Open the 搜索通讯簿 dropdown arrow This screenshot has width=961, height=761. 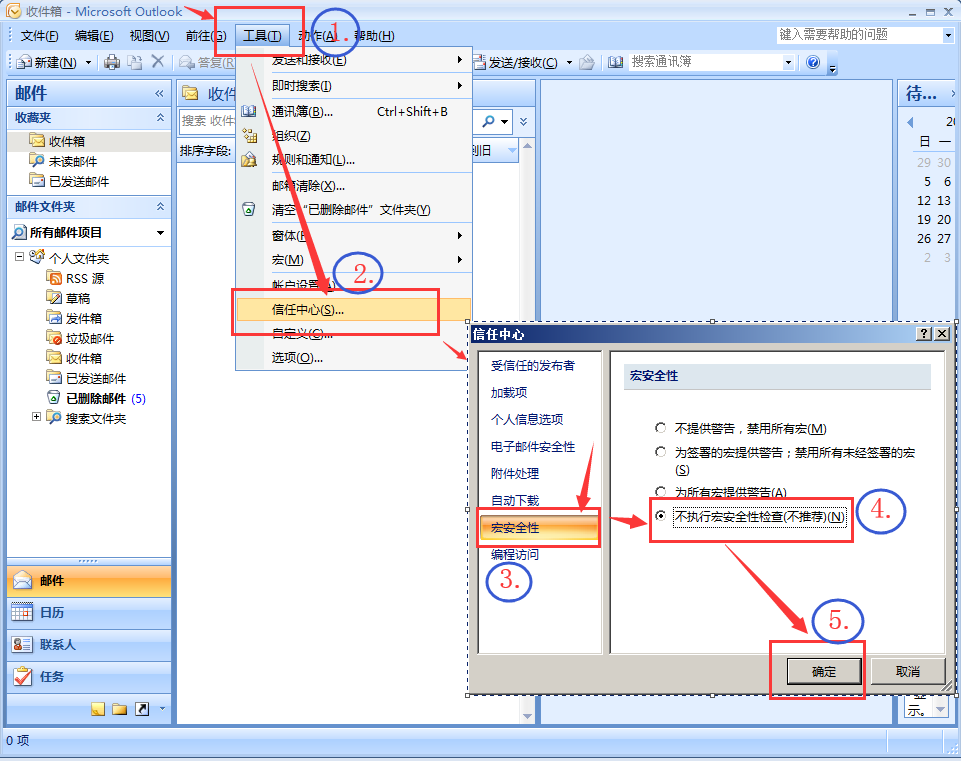coord(788,62)
